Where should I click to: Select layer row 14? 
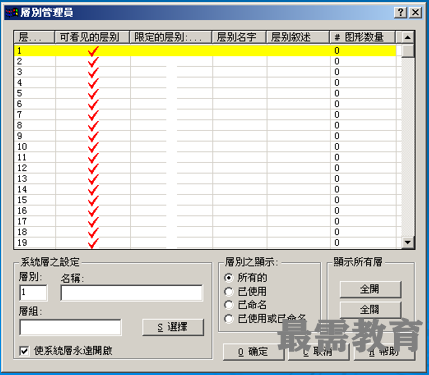[205, 189]
